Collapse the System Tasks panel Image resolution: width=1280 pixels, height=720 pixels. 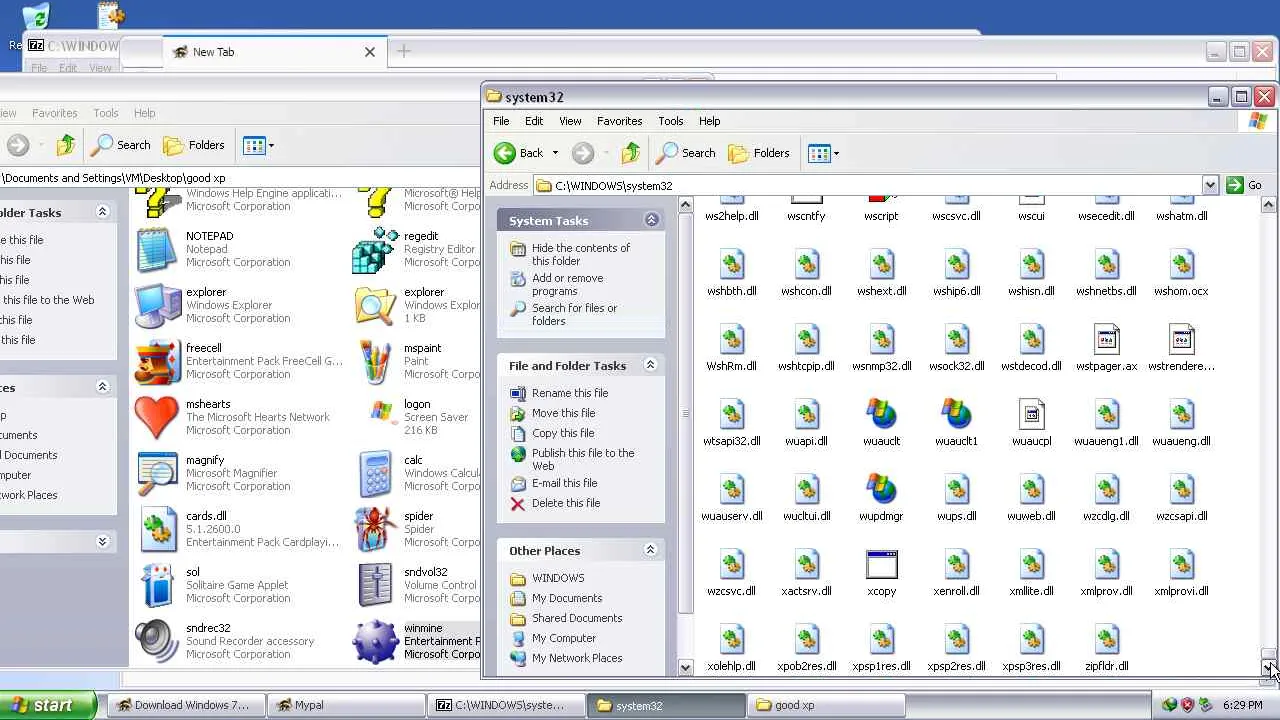(651, 220)
